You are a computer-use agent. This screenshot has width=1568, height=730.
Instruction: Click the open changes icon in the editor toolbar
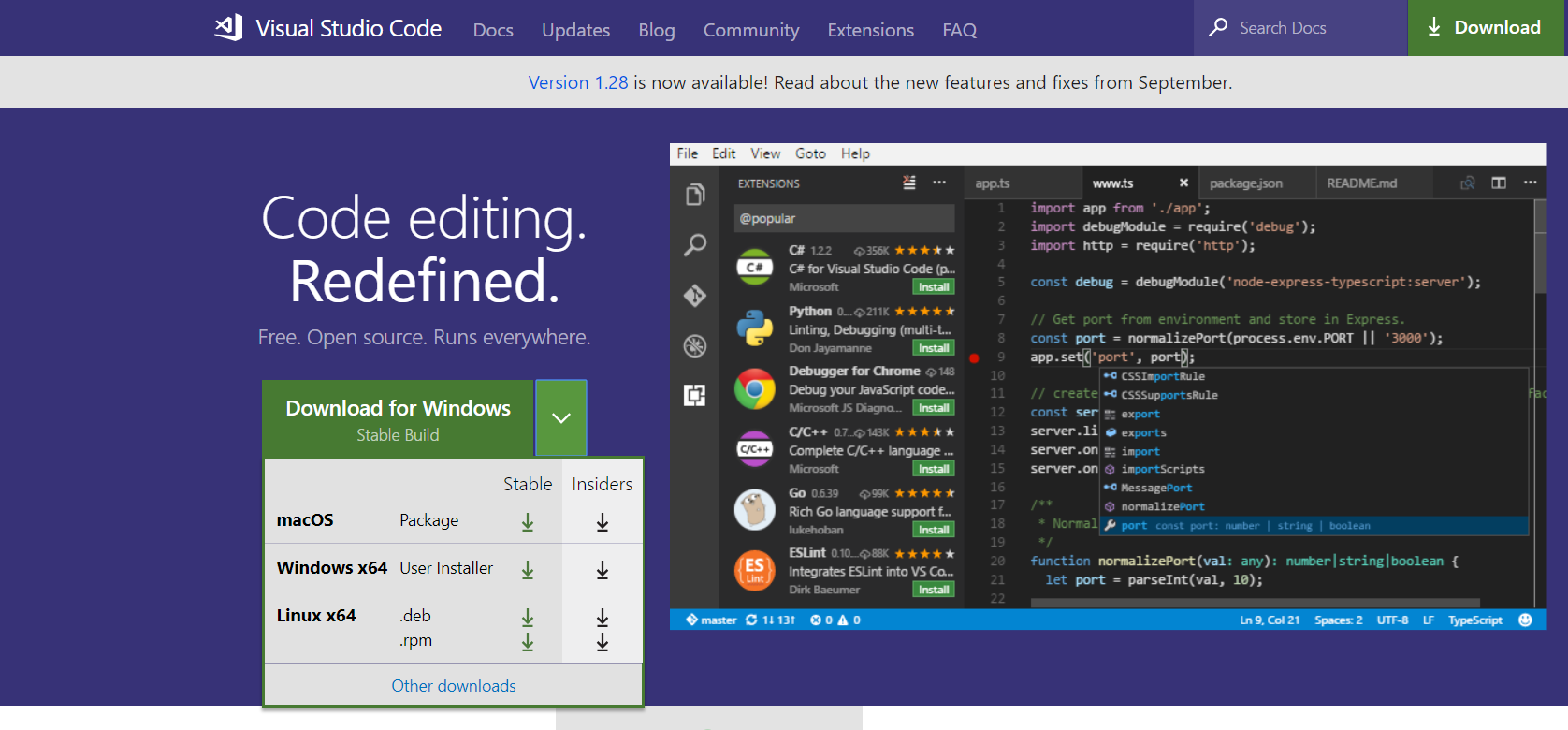(1468, 182)
